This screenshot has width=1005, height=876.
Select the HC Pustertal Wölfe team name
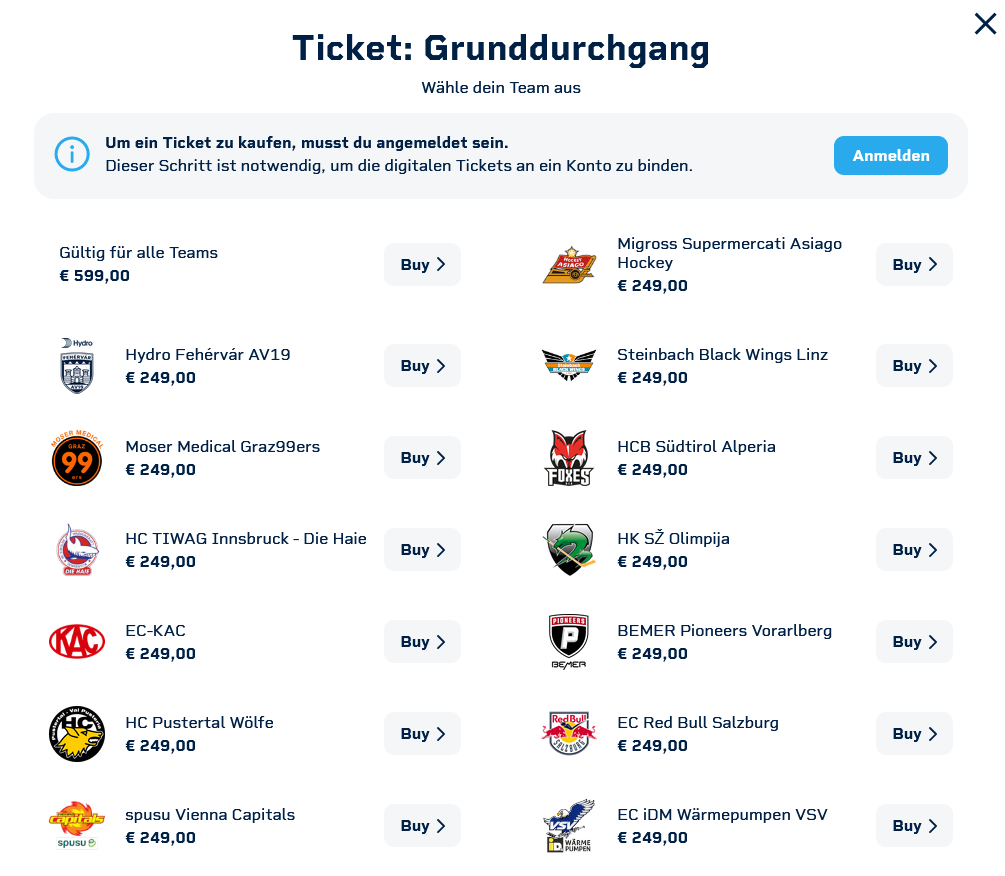[199, 723]
